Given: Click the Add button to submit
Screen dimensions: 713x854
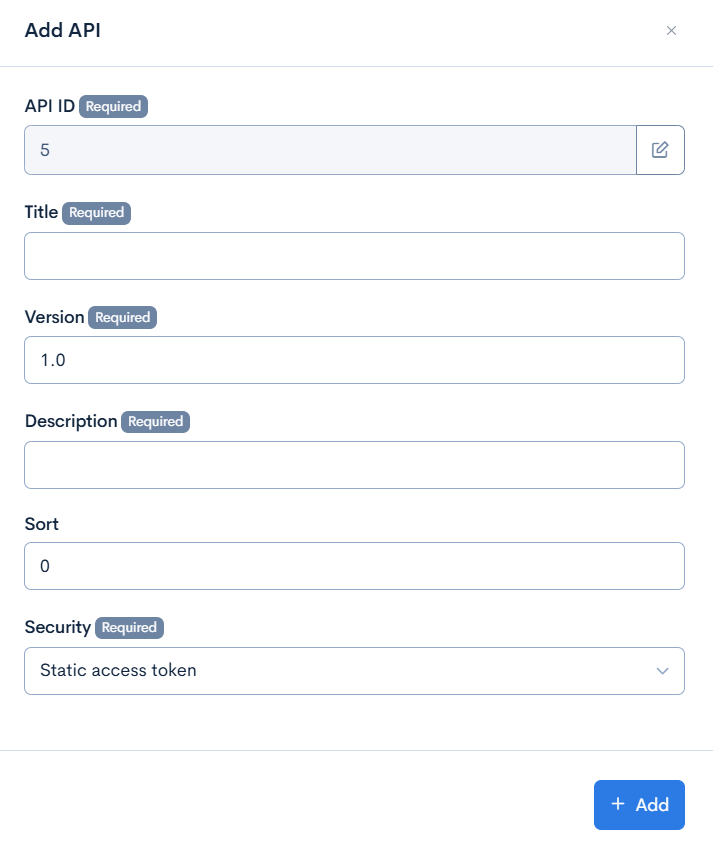Looking at the screenshot, I should (x=639, y=804).
